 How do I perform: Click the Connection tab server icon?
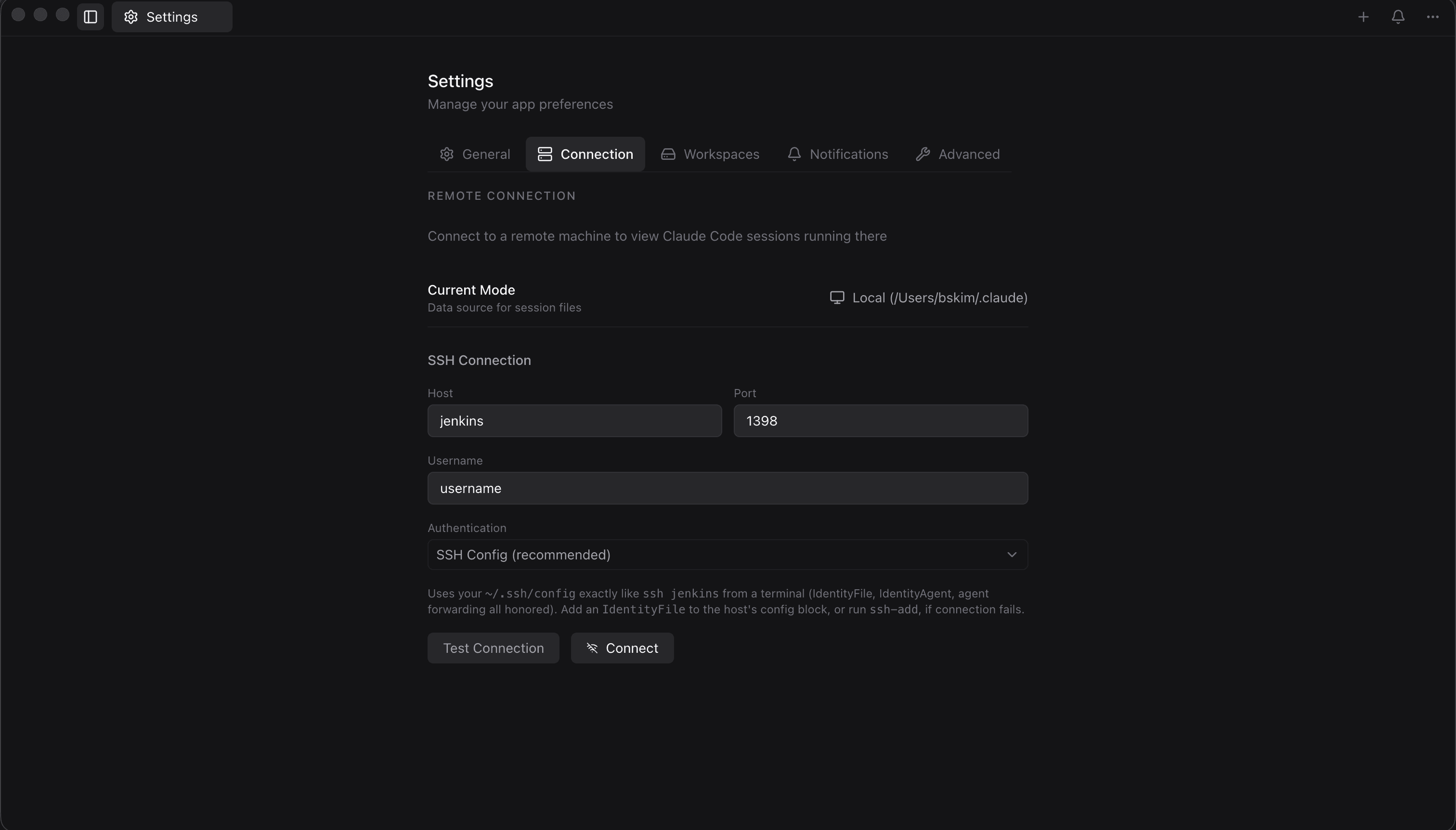[x=545, y=154]
